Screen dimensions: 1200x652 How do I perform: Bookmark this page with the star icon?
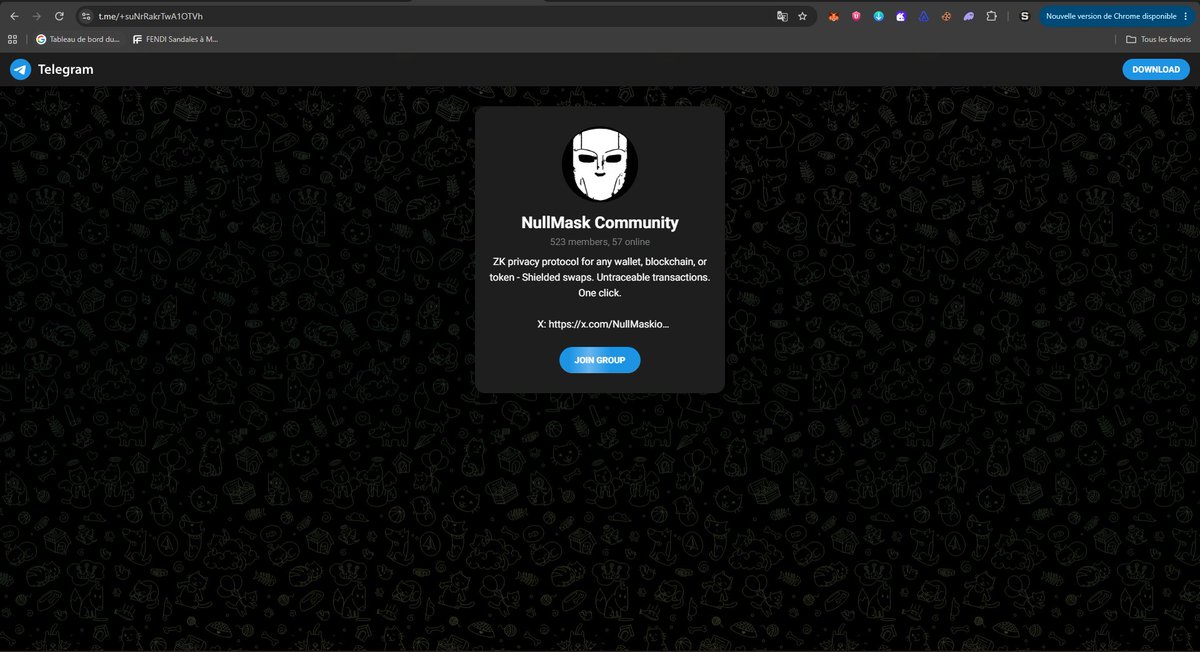tap(802, 17)
